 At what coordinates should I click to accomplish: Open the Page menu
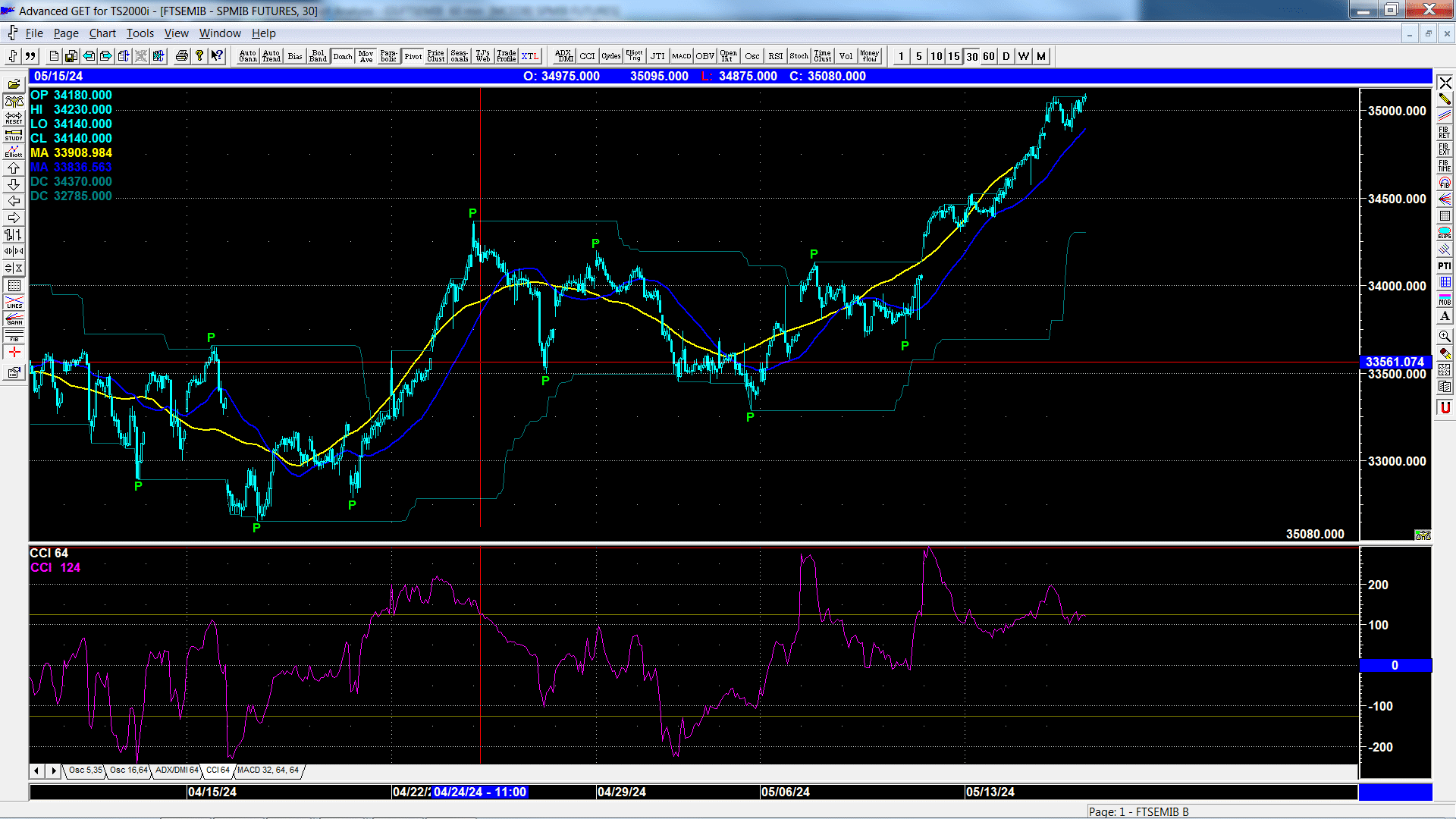(66, 33)
